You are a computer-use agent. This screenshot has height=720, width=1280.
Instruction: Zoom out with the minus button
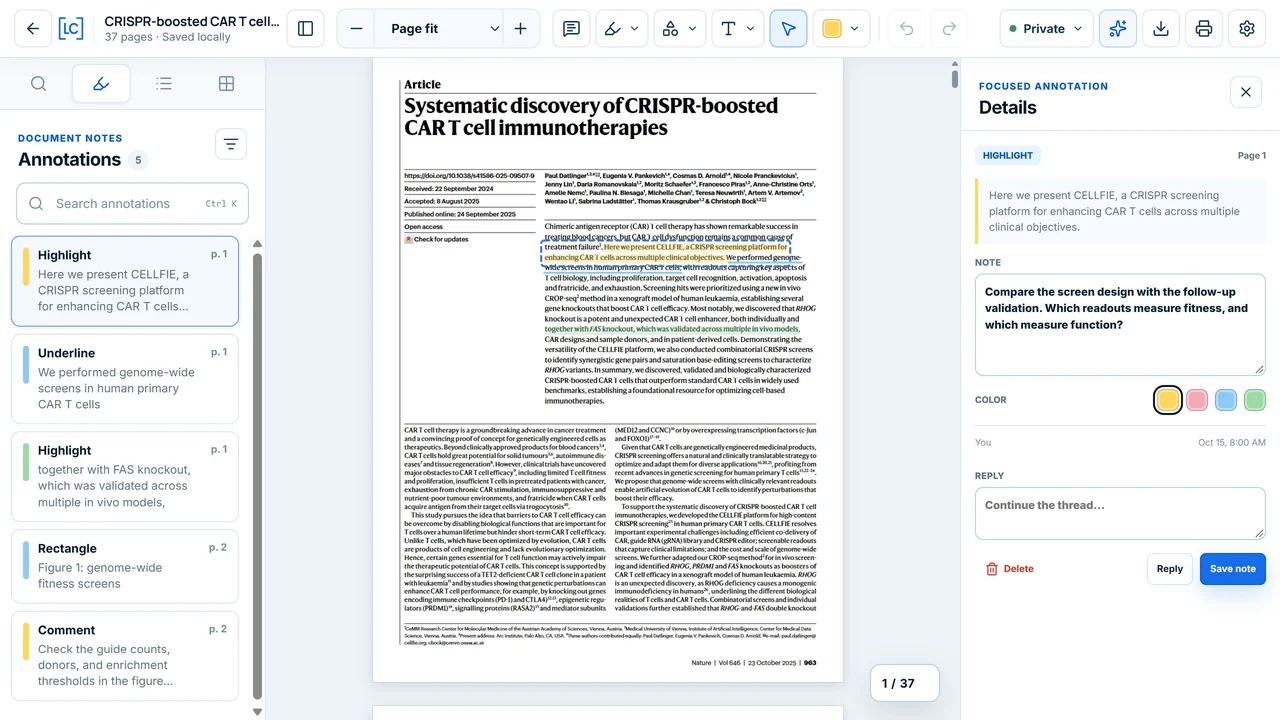356,29
